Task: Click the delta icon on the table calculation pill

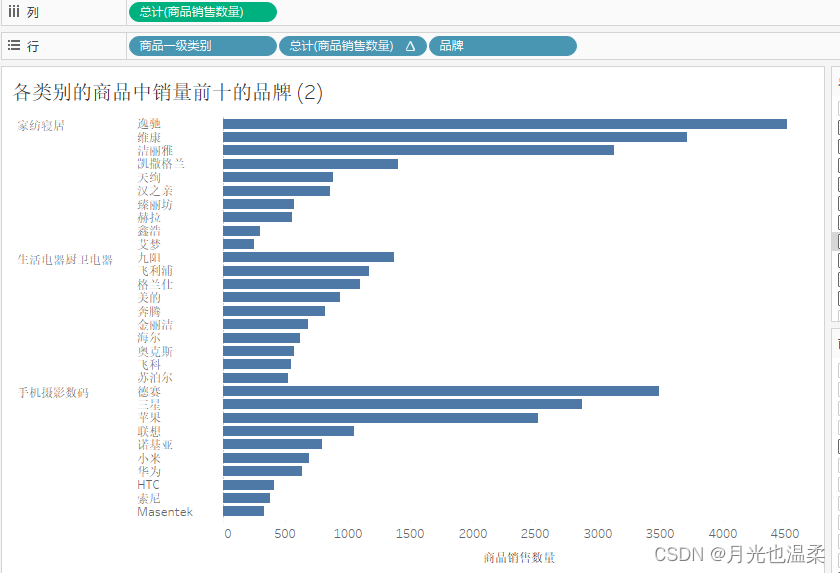Action: pos(410,46)
